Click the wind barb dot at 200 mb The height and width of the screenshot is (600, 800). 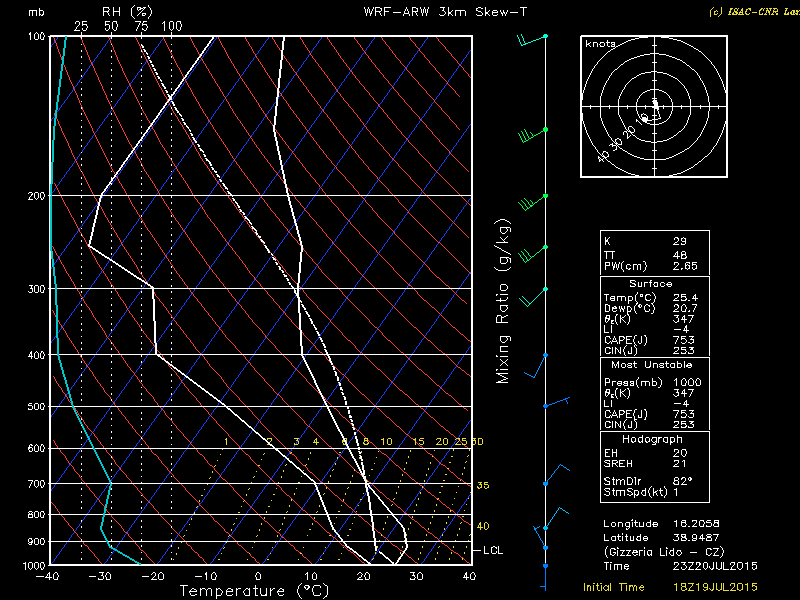[545, 196]
